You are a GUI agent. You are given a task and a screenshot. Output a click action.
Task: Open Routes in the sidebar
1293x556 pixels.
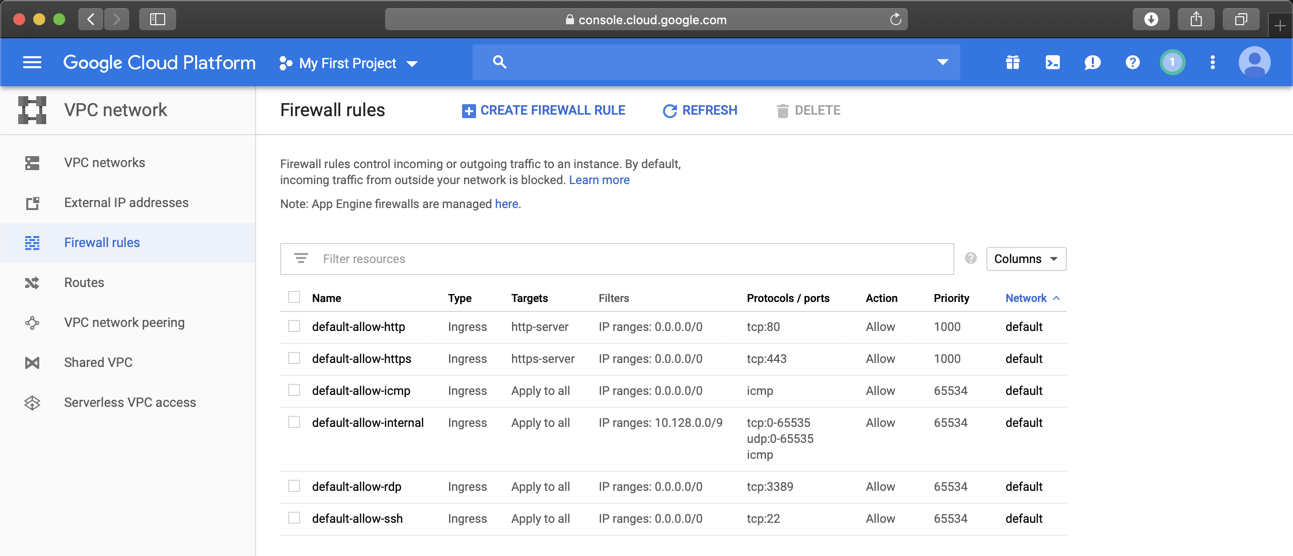pos(84,283)
